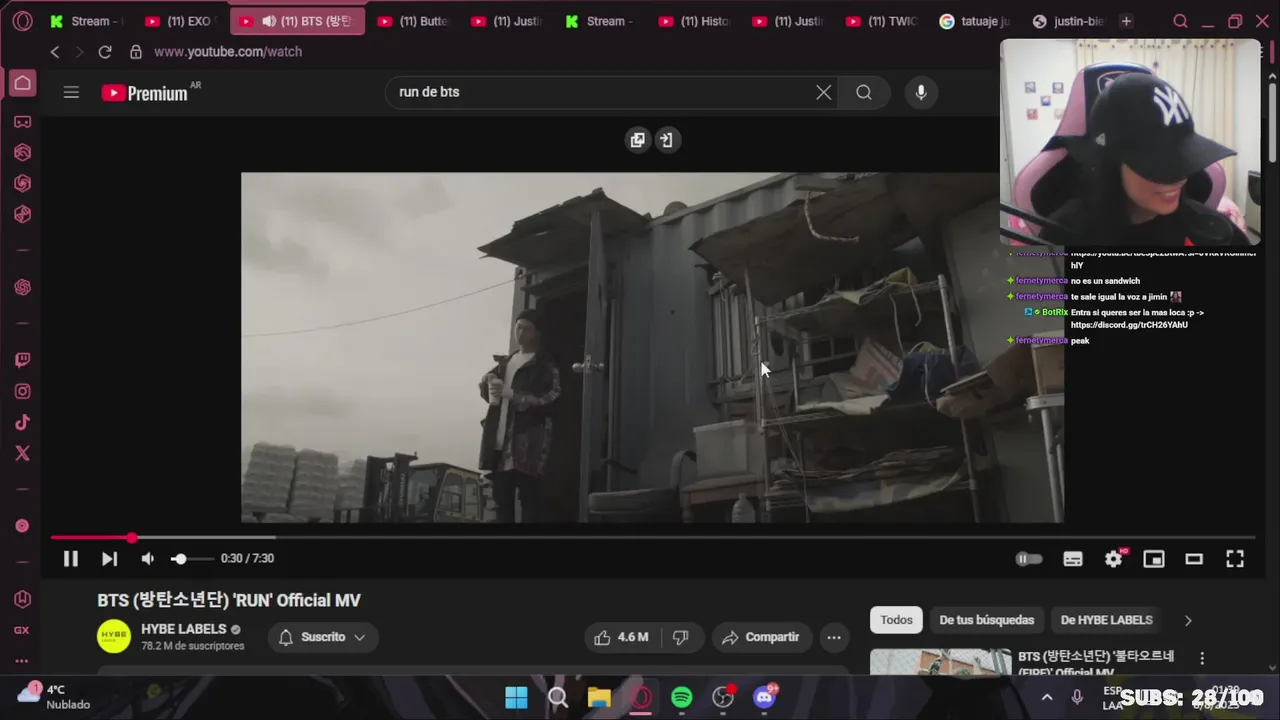Open the GX Corner sidebar icon
Screen dimensions: 1280x720
pyautogui.click(x=22, y=122)
